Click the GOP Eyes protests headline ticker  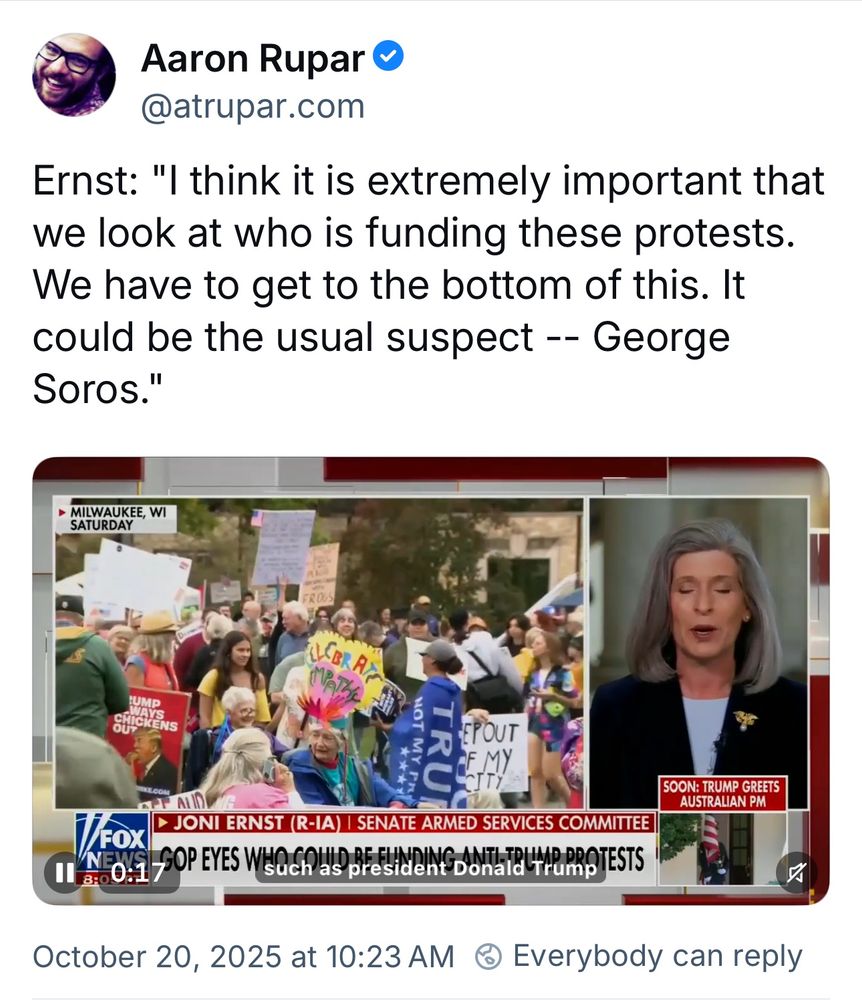(x=402, y=859)
